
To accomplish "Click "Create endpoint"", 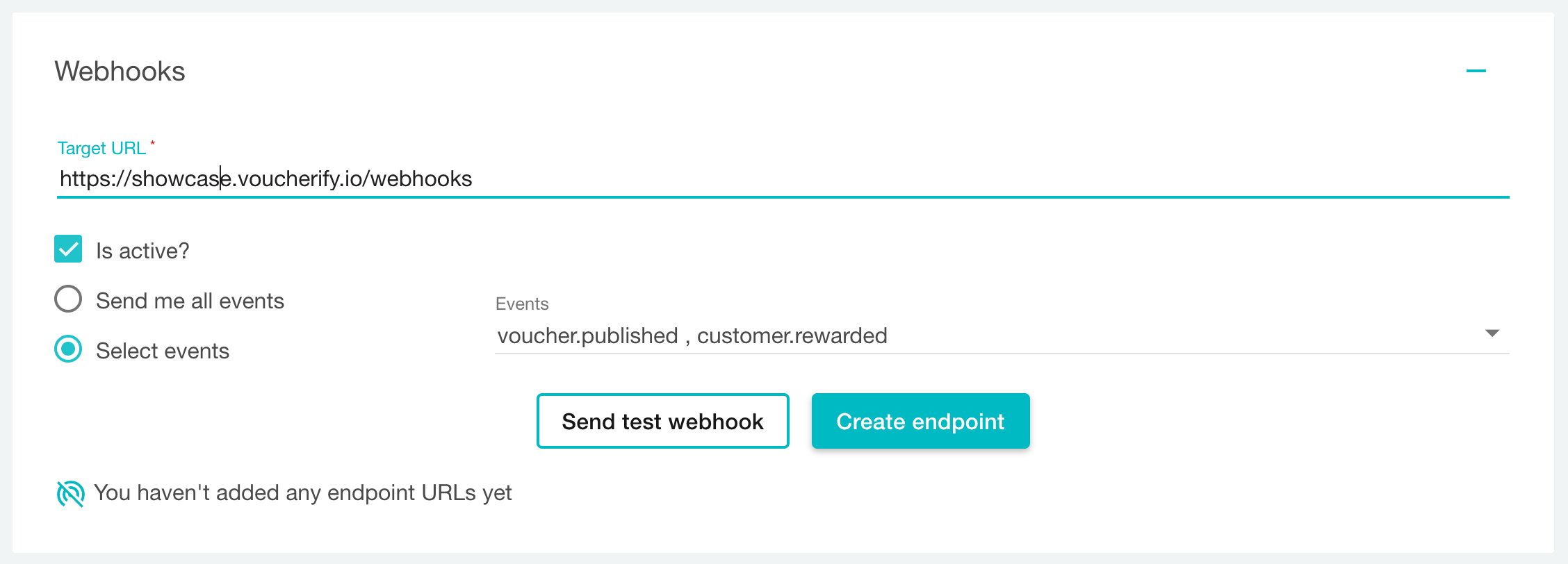I will 920,421.
